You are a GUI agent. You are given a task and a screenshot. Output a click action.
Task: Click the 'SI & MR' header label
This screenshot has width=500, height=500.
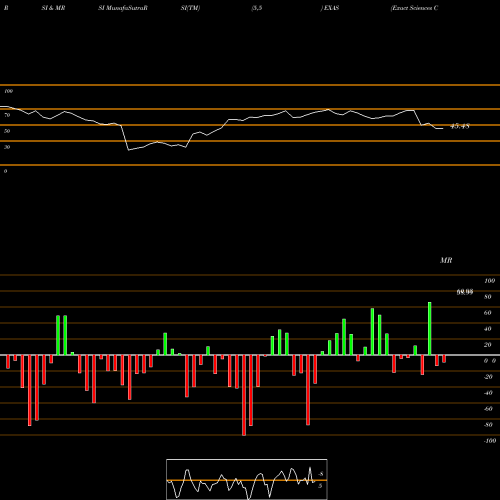click(x=53, y=8)
